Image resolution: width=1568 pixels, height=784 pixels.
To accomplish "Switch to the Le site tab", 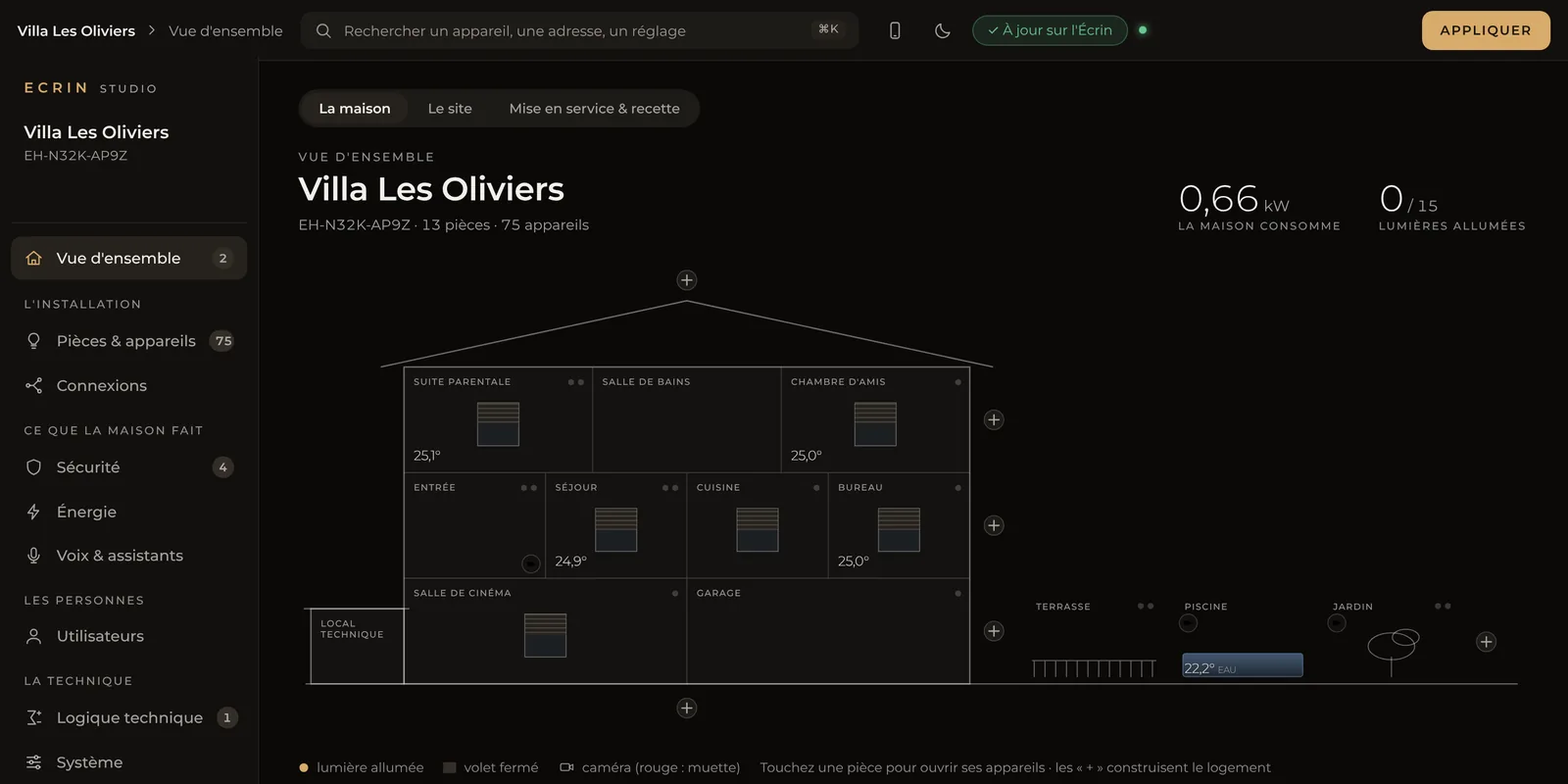I will coord(450,109).
